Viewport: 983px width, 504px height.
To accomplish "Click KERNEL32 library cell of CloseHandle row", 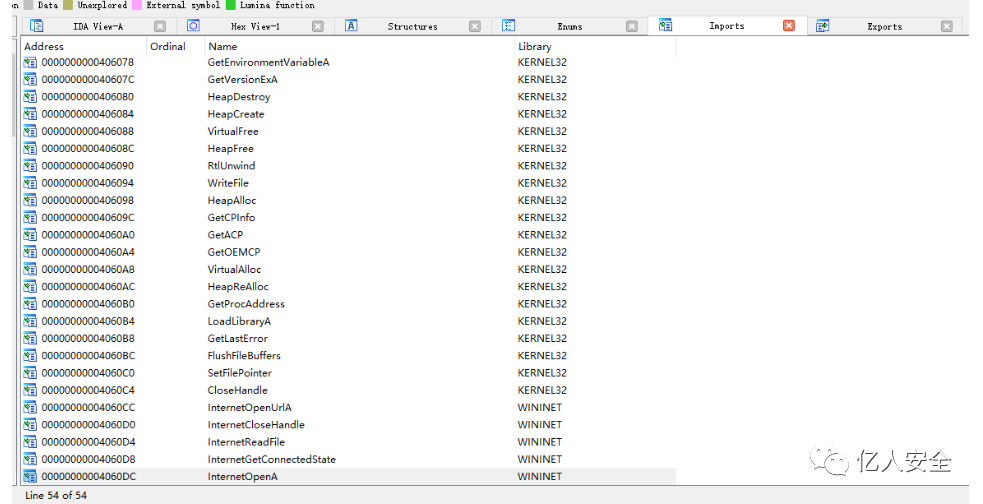I will click(x=542, y=390).
